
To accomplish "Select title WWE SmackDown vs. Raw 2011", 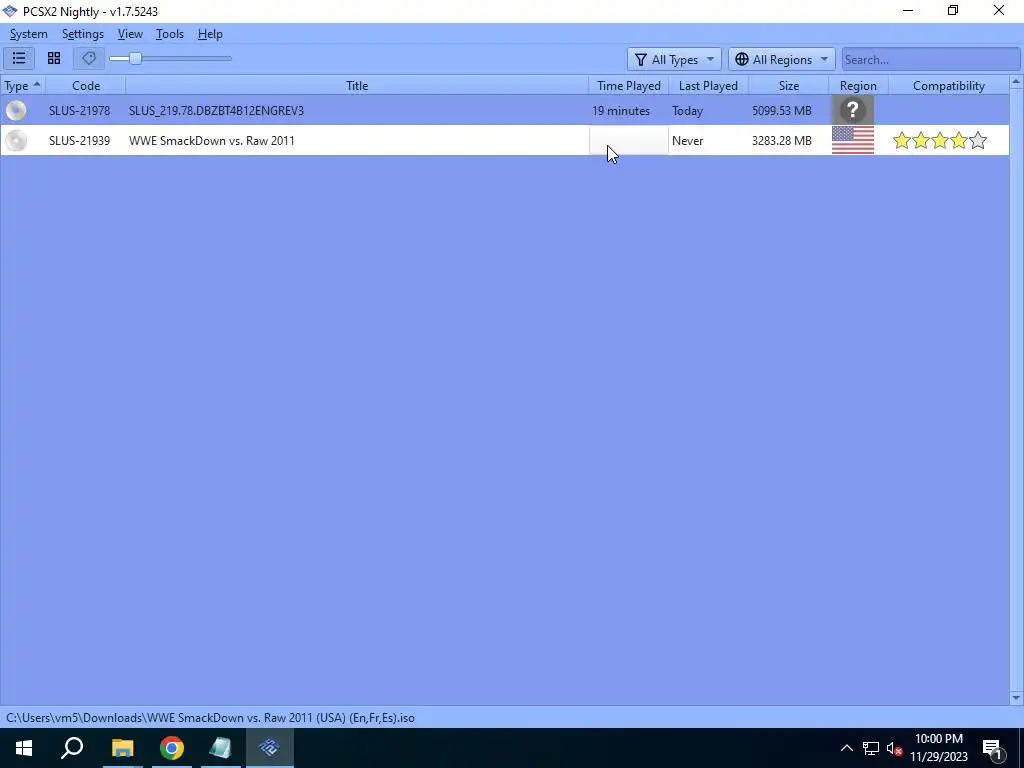I will [212, 140].
